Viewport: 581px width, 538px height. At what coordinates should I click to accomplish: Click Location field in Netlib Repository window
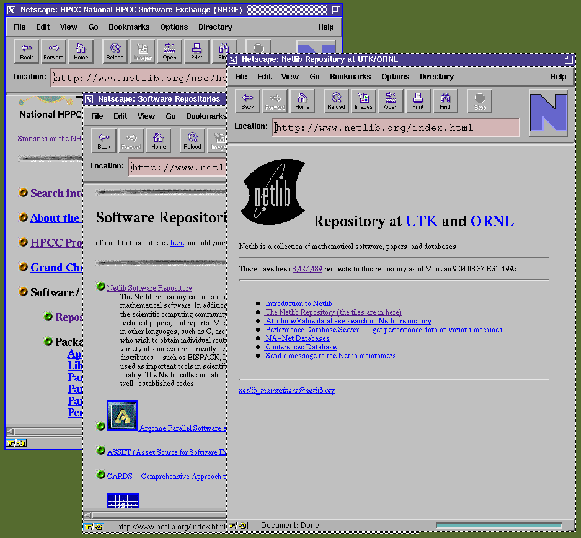(396, 127)
